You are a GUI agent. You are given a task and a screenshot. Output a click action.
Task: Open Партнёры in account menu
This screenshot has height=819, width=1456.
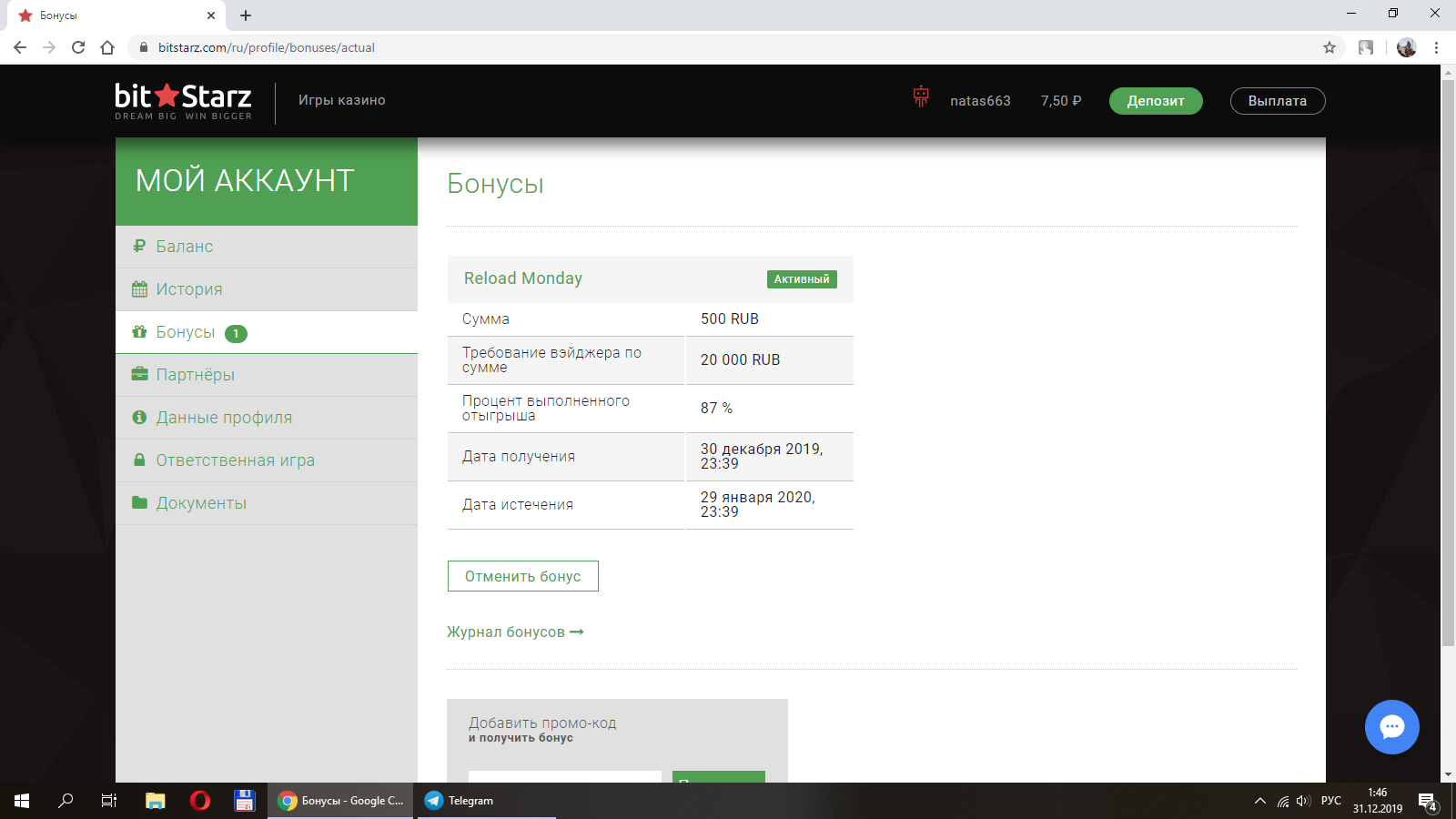tap(267, 375)
